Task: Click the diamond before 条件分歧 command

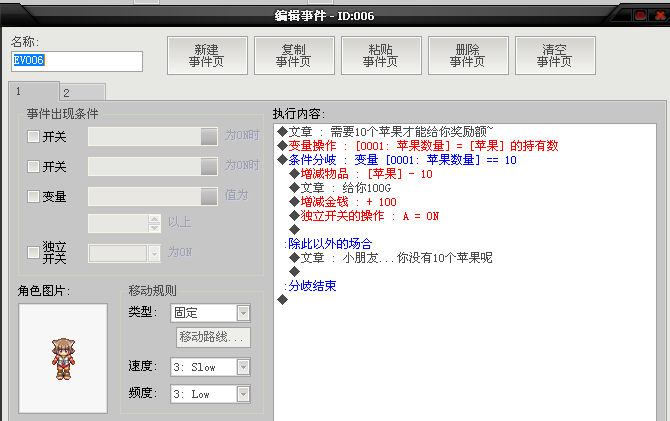Action: click(282, 159)
